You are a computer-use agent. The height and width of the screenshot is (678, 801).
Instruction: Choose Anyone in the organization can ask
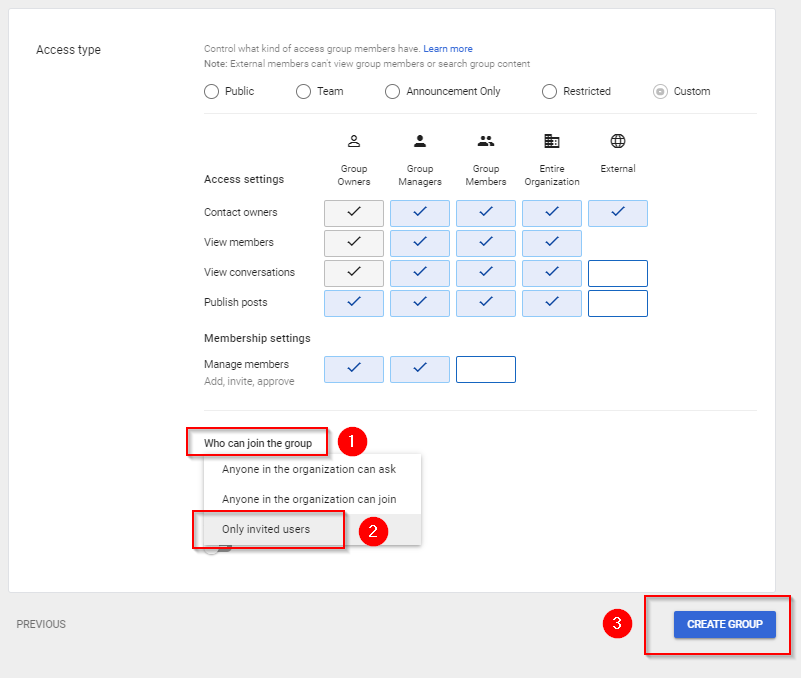(x=309, y=469)
